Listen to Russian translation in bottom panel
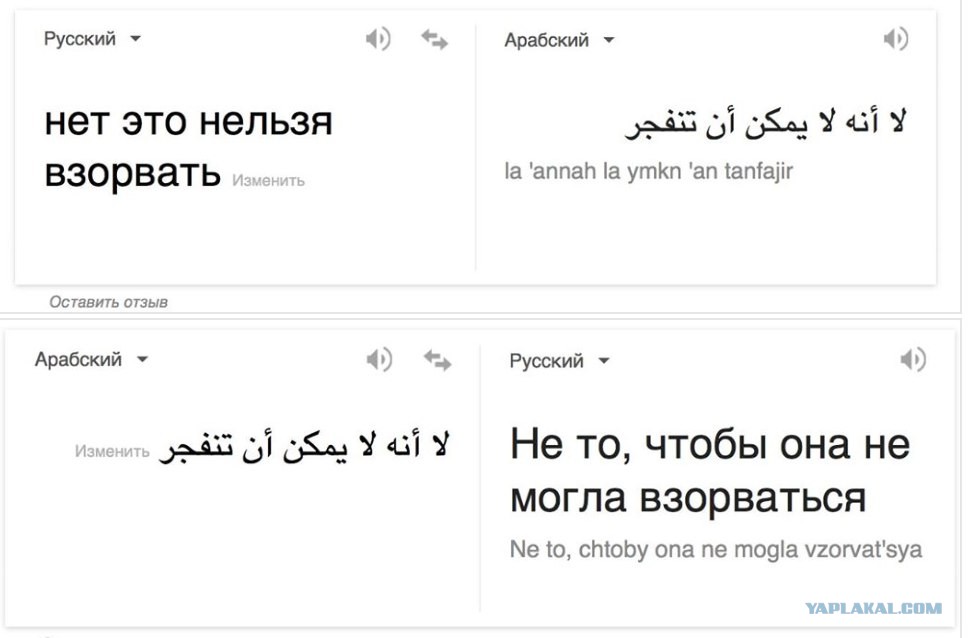Screen dimensions: 968x638 (913, 359)
